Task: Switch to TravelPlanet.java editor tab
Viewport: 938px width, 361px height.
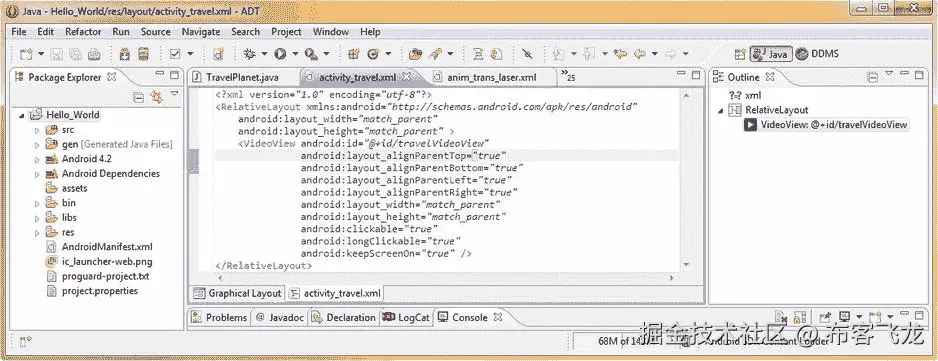Action: 242,77
